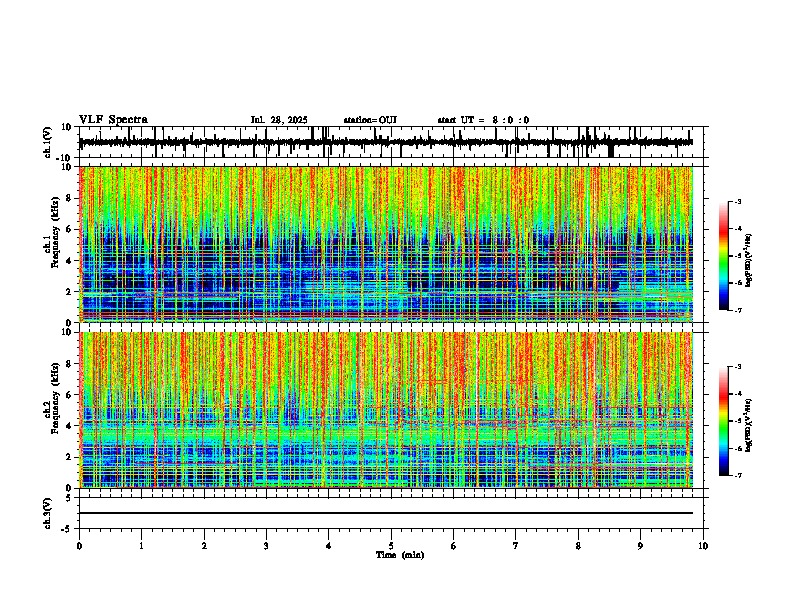Click the 10 tick label on time axis

(x=703, y=546)
